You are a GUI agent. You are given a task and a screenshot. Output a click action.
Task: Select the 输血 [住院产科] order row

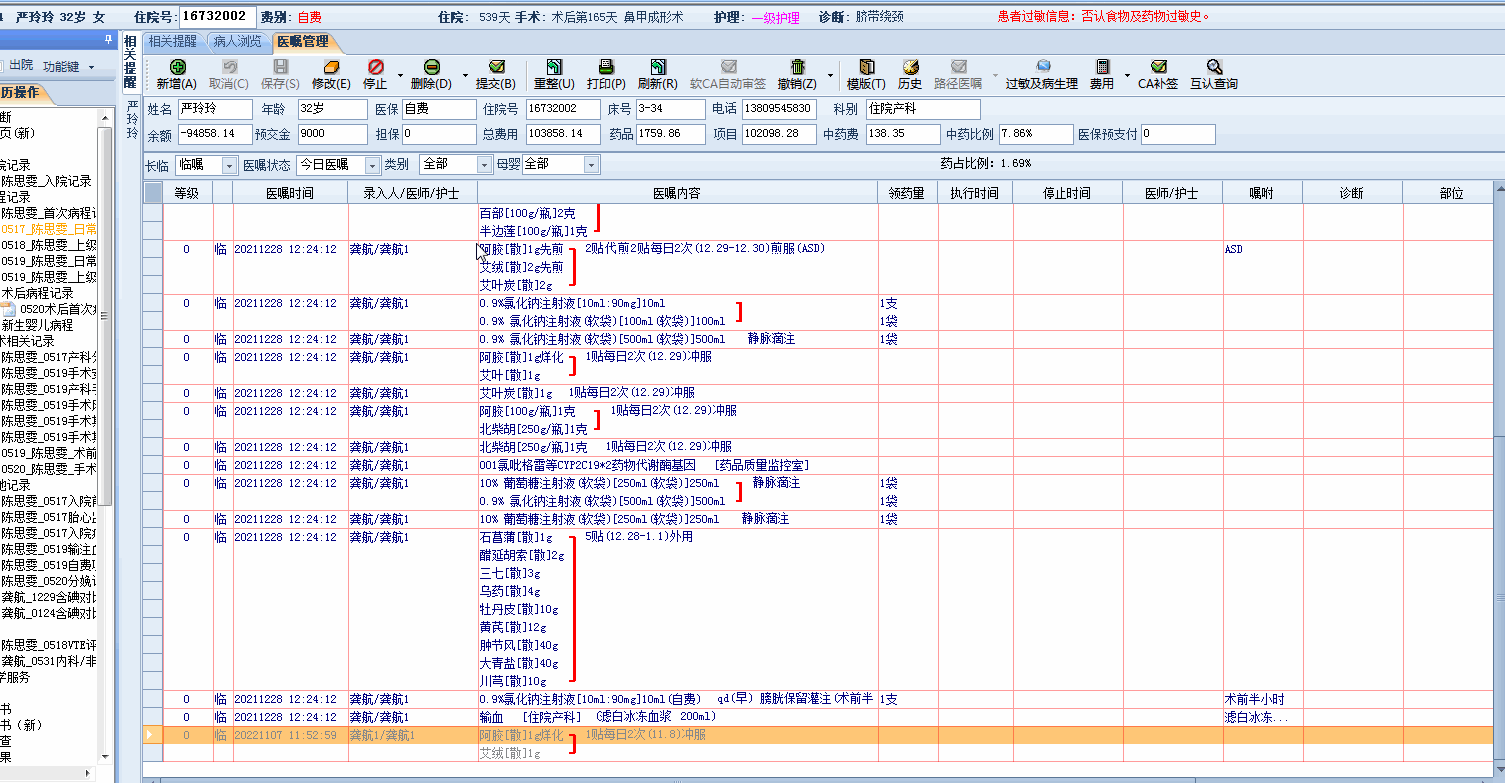[x=818, y=717]
